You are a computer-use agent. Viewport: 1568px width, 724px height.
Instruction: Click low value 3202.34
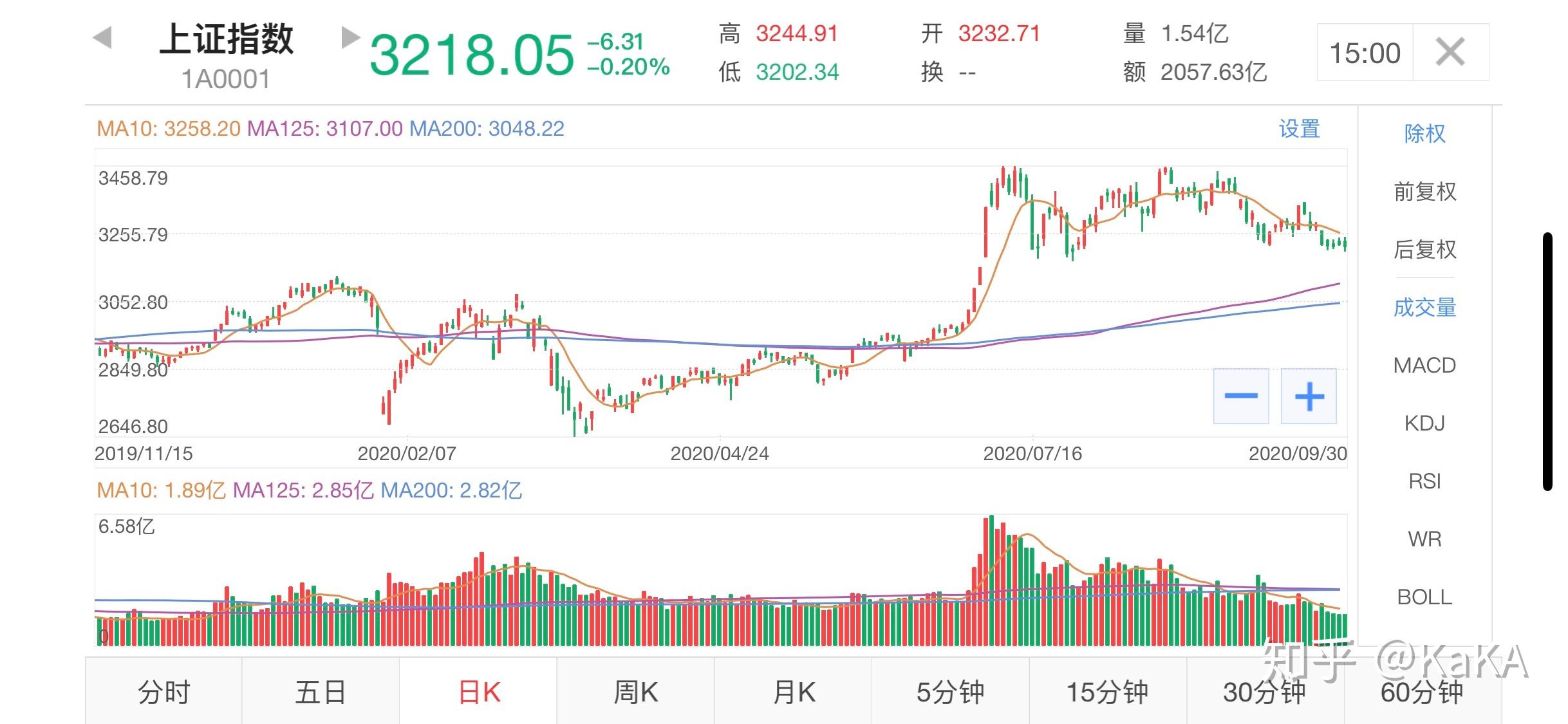click(x=798, y=71)
